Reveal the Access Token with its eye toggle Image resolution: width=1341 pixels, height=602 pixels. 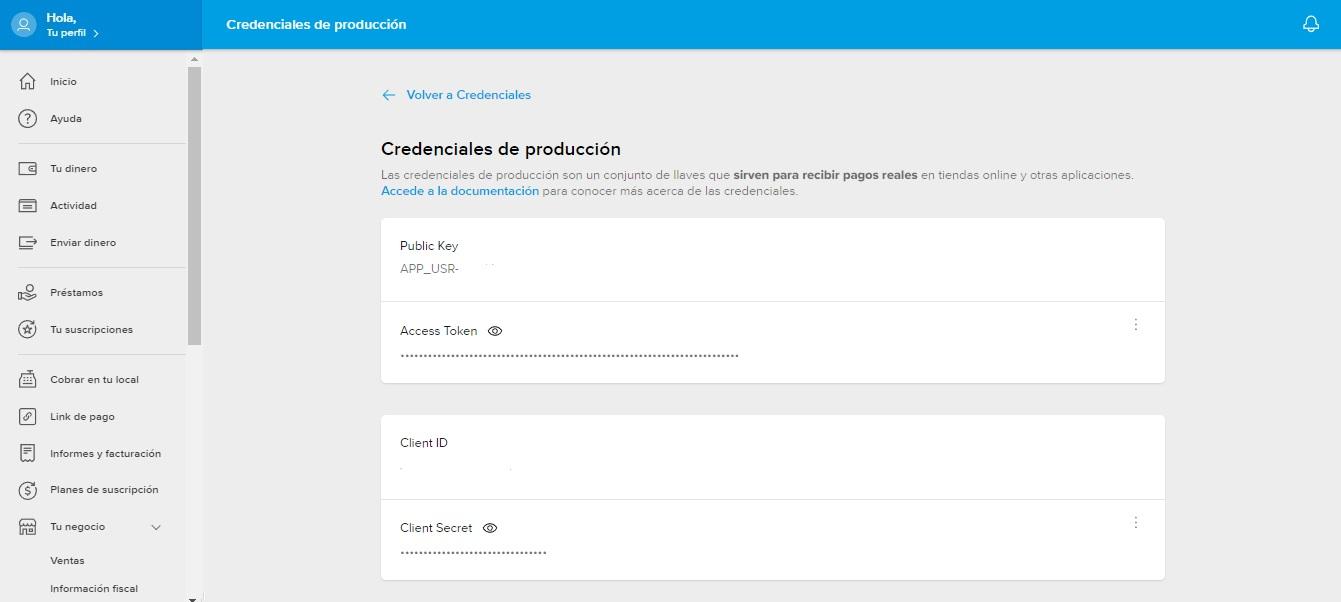pyautogui.click(x=495, y=330)
